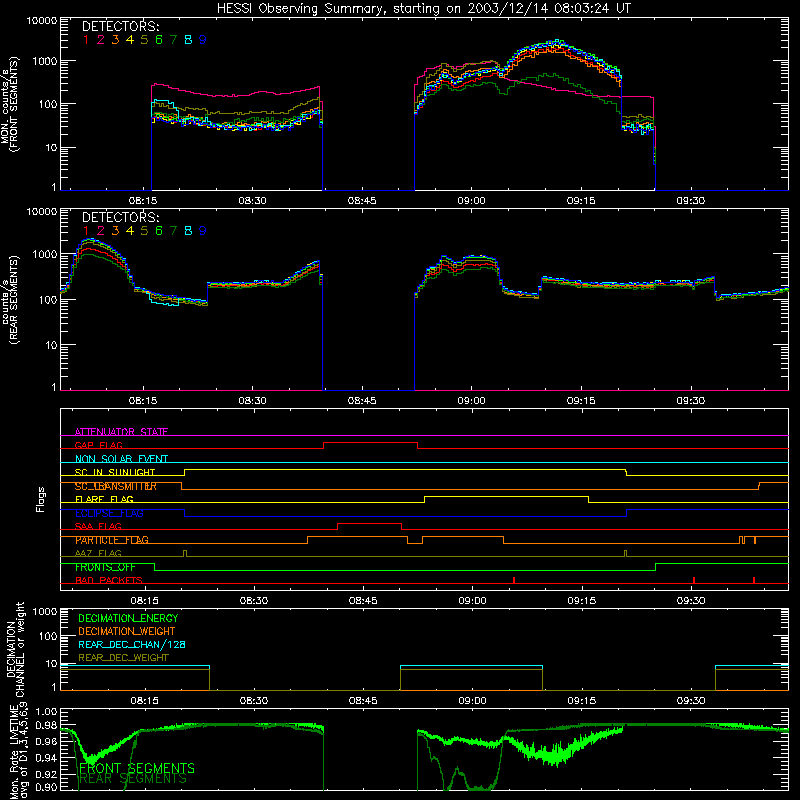Click DETECTORS: label in front segments plot
The width and height of the screenshot is (800, 800).
click(x=120, y=26)
